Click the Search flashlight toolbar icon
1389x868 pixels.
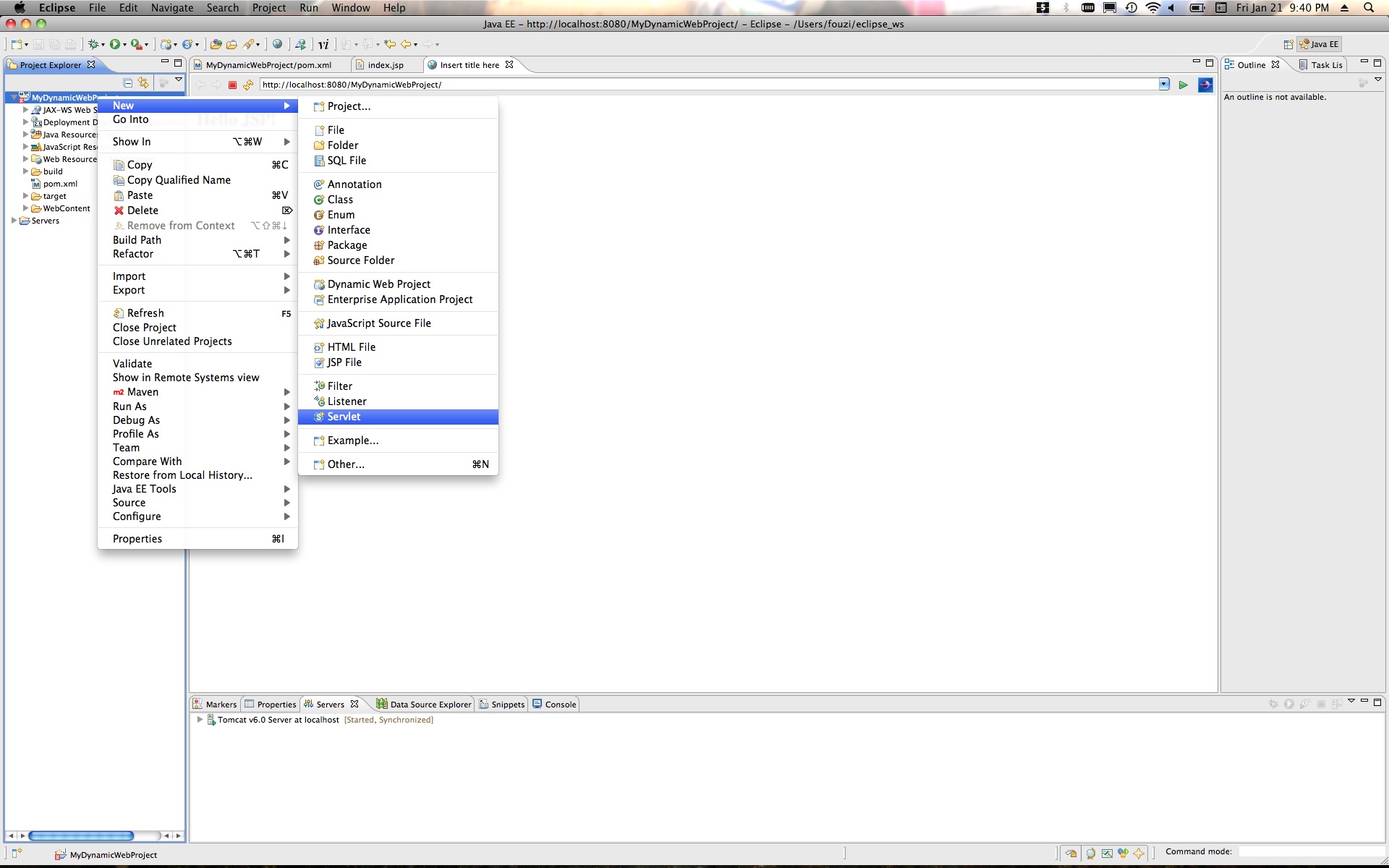tap(248, 44)
